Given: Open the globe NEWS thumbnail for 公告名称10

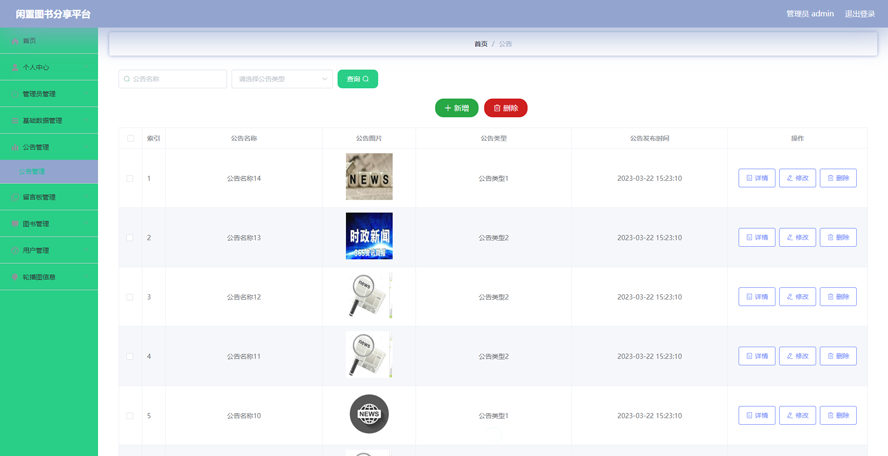Looking at the screenshot, I should (x=369, y=414).
